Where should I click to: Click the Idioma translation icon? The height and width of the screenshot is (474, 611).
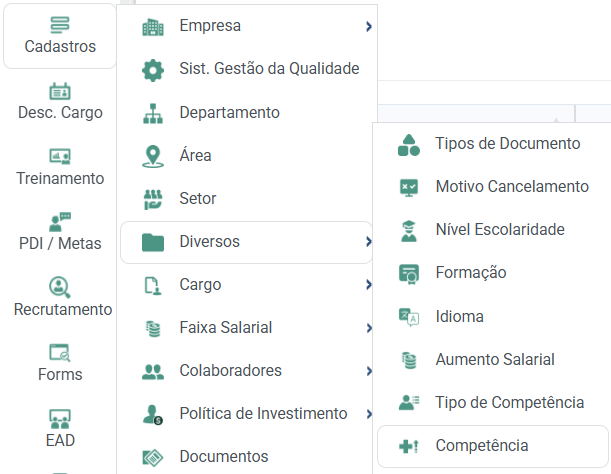coord(409,317)
